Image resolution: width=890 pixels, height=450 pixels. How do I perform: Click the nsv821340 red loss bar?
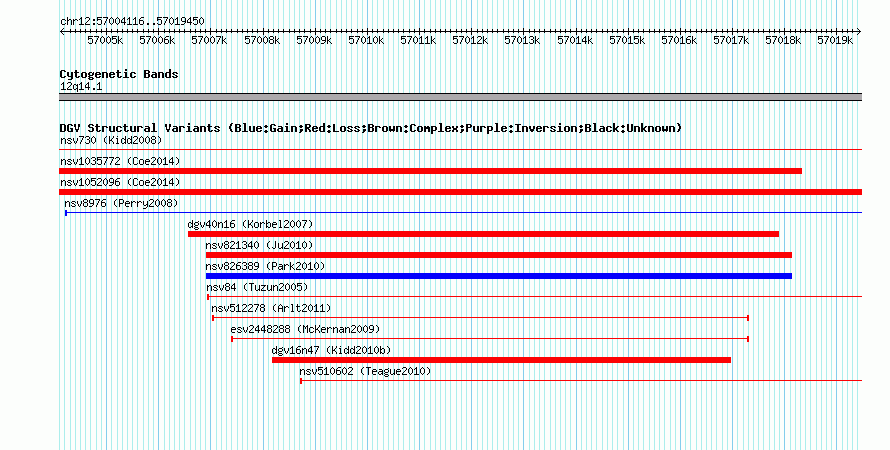click(x=498, y=255)
